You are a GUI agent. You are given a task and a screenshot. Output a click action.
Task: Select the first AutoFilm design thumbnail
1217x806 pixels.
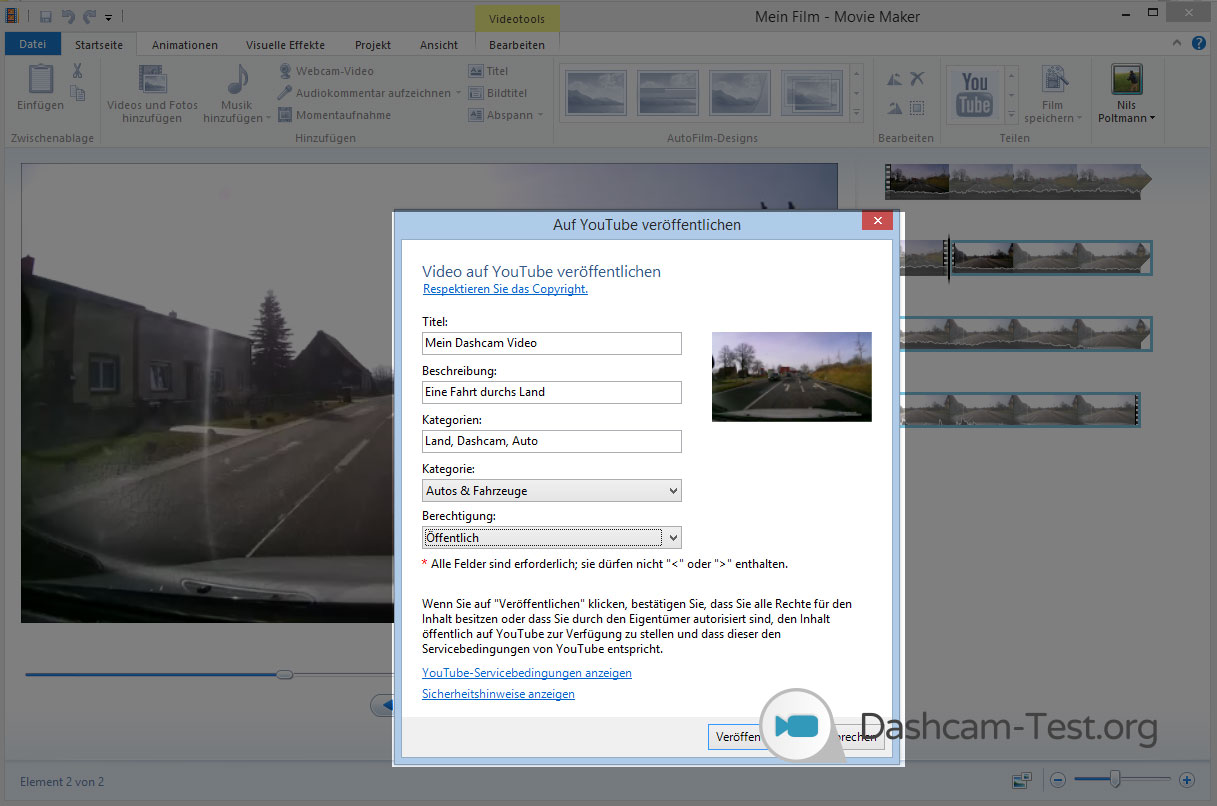(x=596, y=92)
